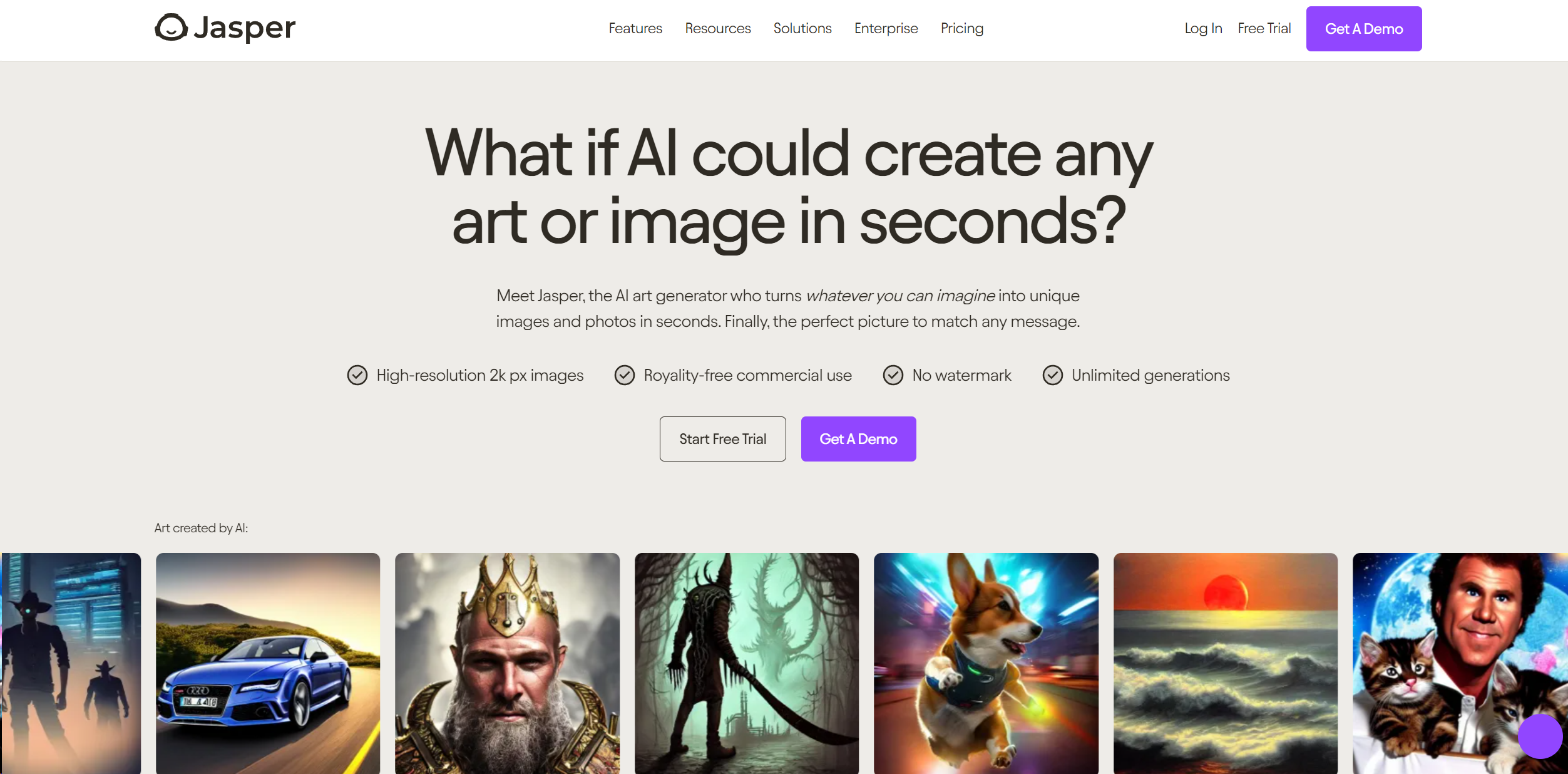This screenshot has height=774, width=1568.
Task: View the blue Audi car artwork
Action: (x=268, y=664)
